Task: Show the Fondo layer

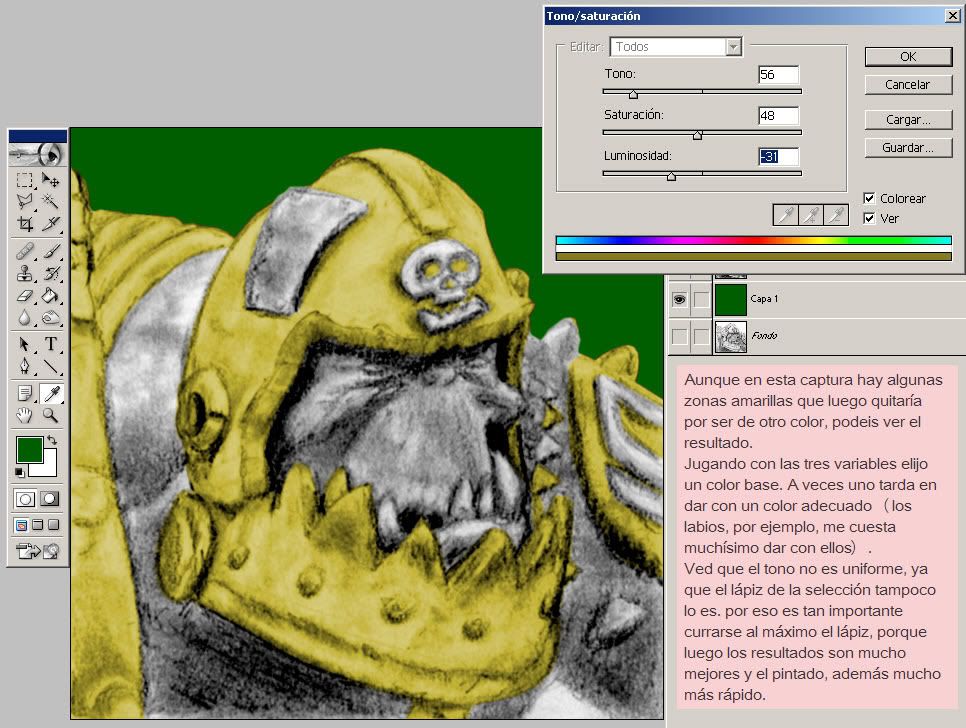Action: (x=679, y=336)
